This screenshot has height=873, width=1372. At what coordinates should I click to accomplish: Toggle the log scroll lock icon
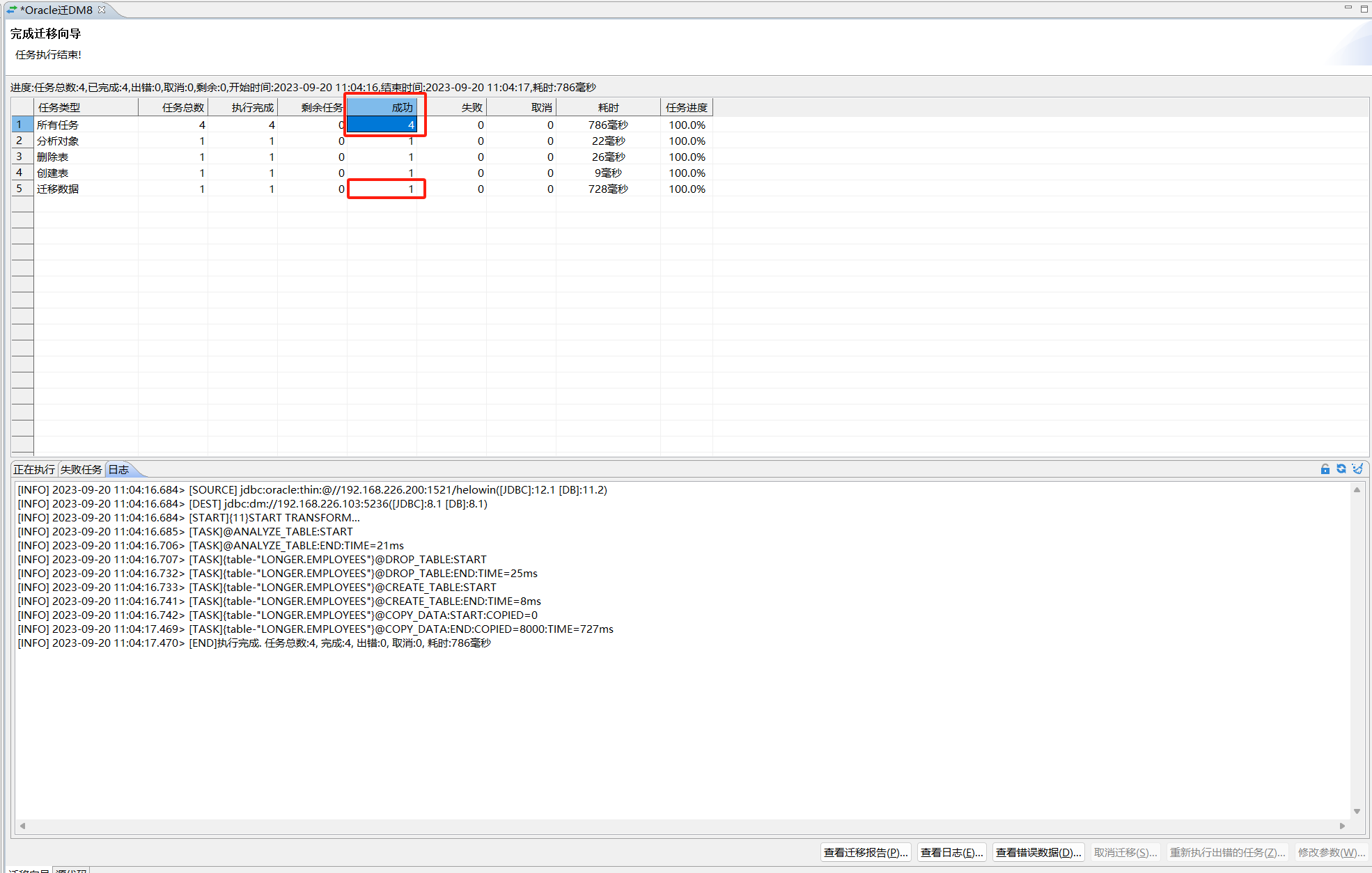[x=1325, y=469]
